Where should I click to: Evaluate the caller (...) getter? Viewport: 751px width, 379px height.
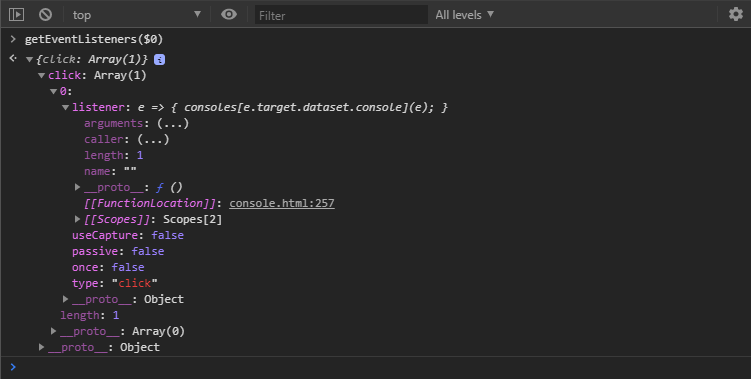tap(153, 139)
